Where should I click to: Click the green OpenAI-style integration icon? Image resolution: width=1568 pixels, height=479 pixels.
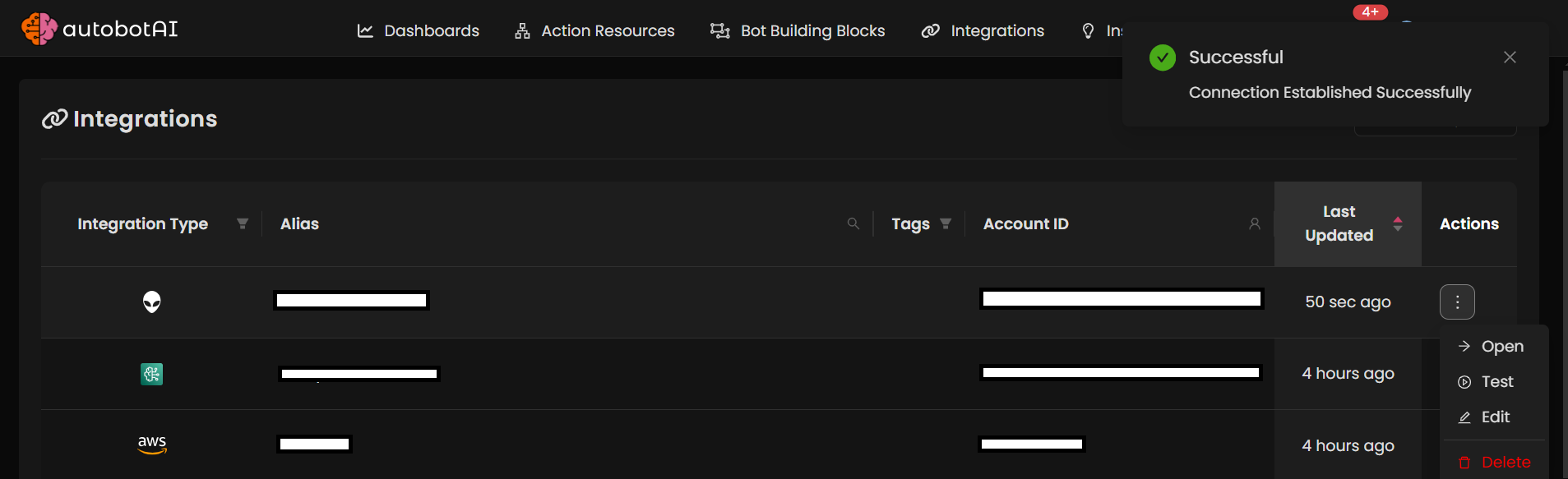(152, 375)
